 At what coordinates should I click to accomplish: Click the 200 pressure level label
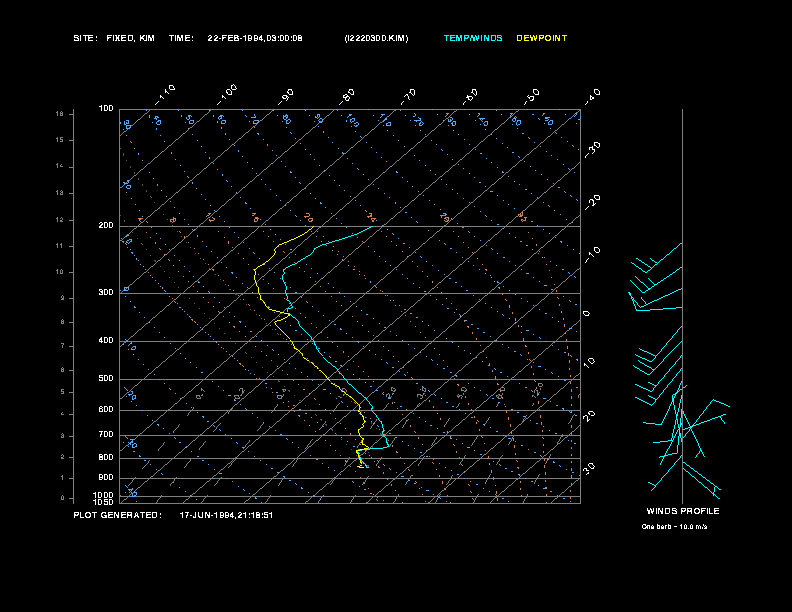pos(106,226)
